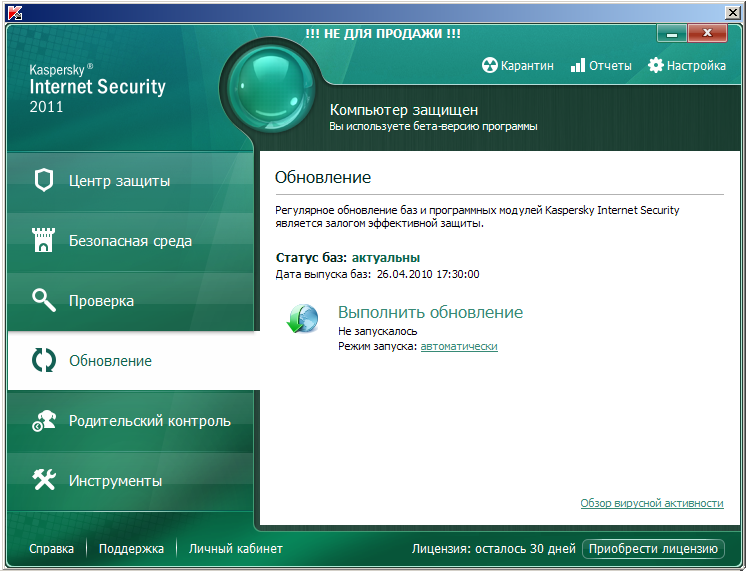Screen dimensions: 747x572
Task: Open the Поддержка support link
Action: [131, 549]
